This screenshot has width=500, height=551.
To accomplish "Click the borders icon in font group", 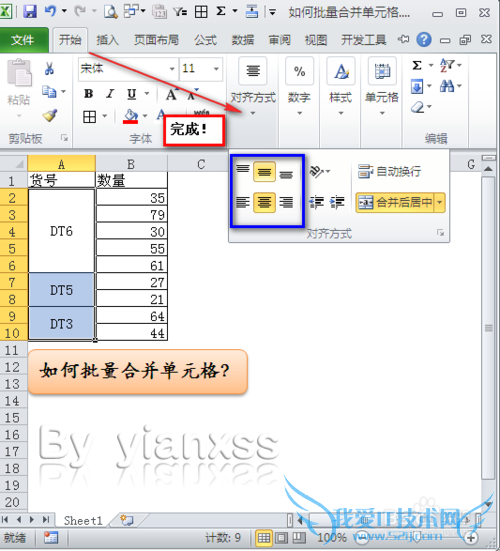I will [x=90, y=117].
